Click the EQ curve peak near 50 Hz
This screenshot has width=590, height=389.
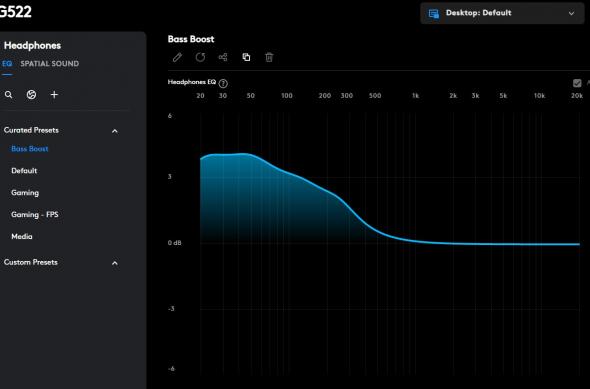pos(245,153)
